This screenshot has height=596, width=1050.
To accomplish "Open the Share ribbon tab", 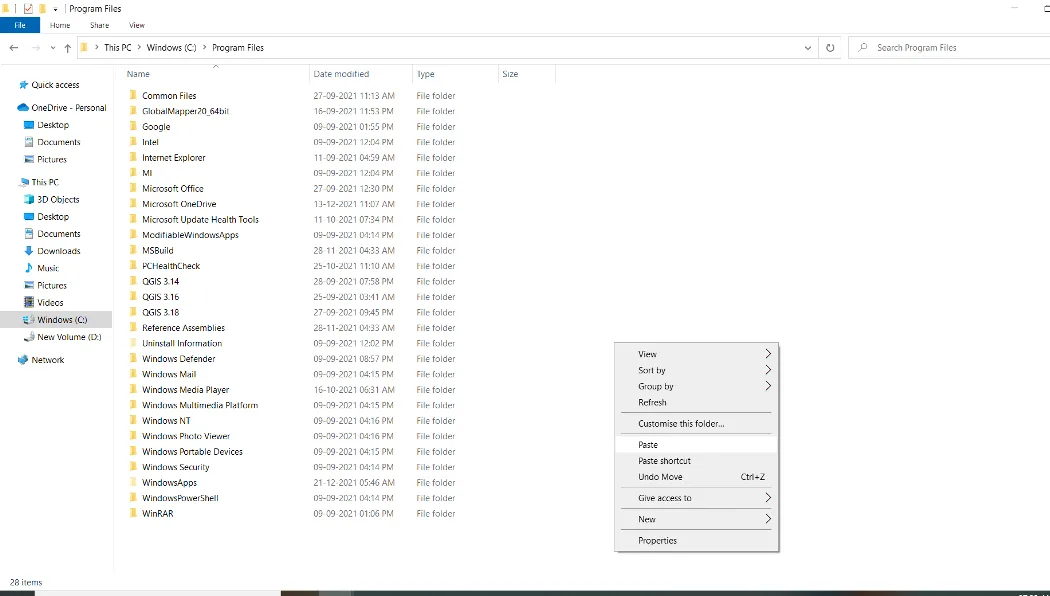I will point(100,25).
